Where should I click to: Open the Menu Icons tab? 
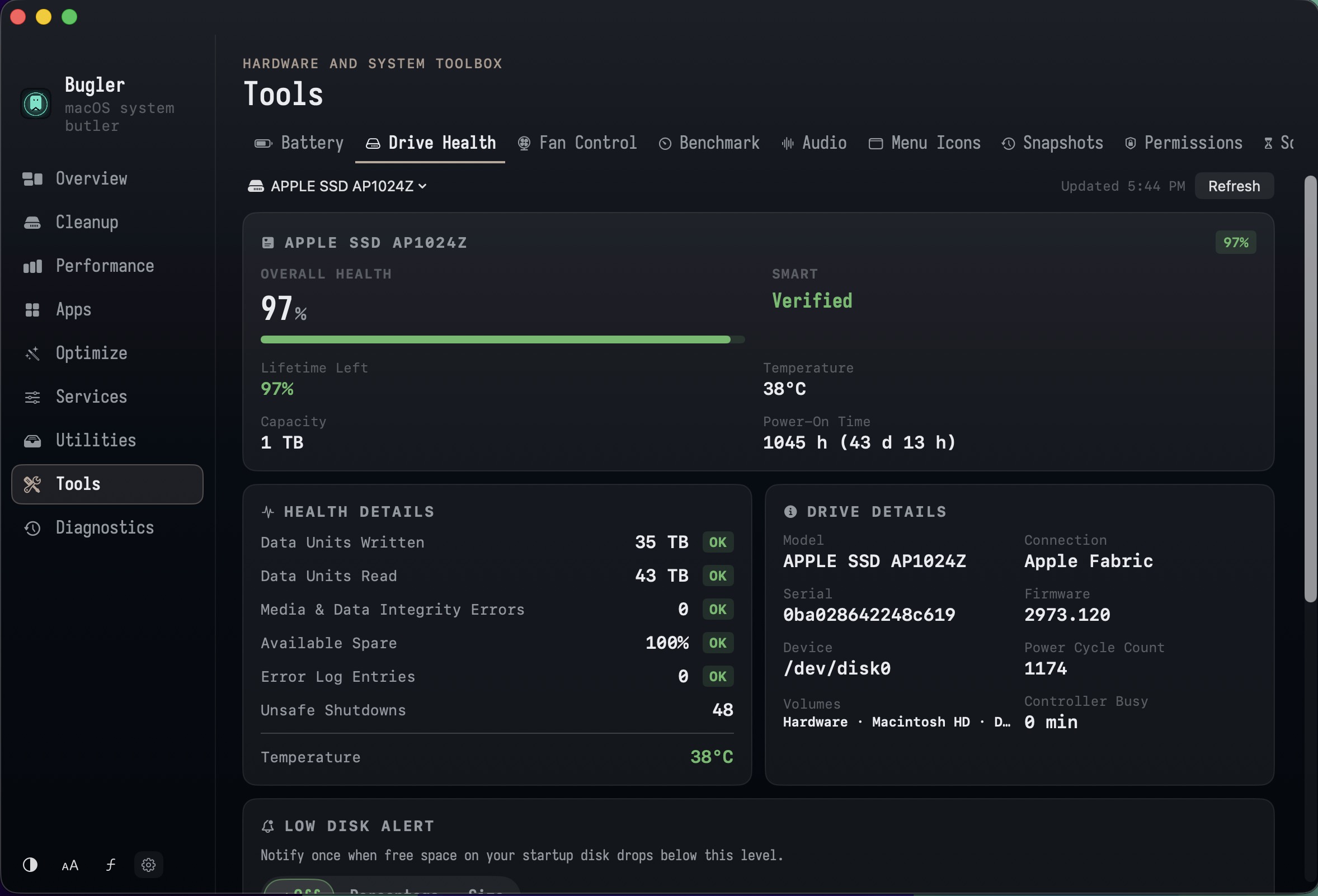click(924, 143)
